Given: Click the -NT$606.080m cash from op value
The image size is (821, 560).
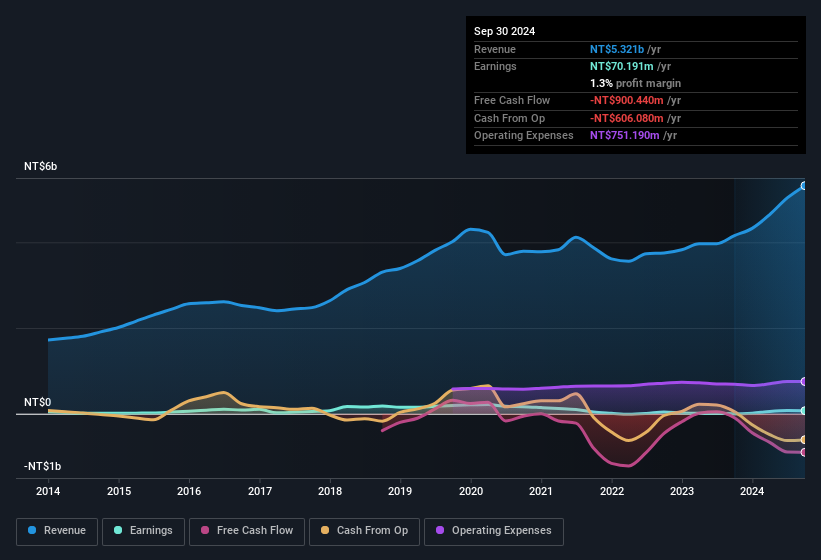Looking at the screenshot, I should pyautogui.click(x=627, y=118).
